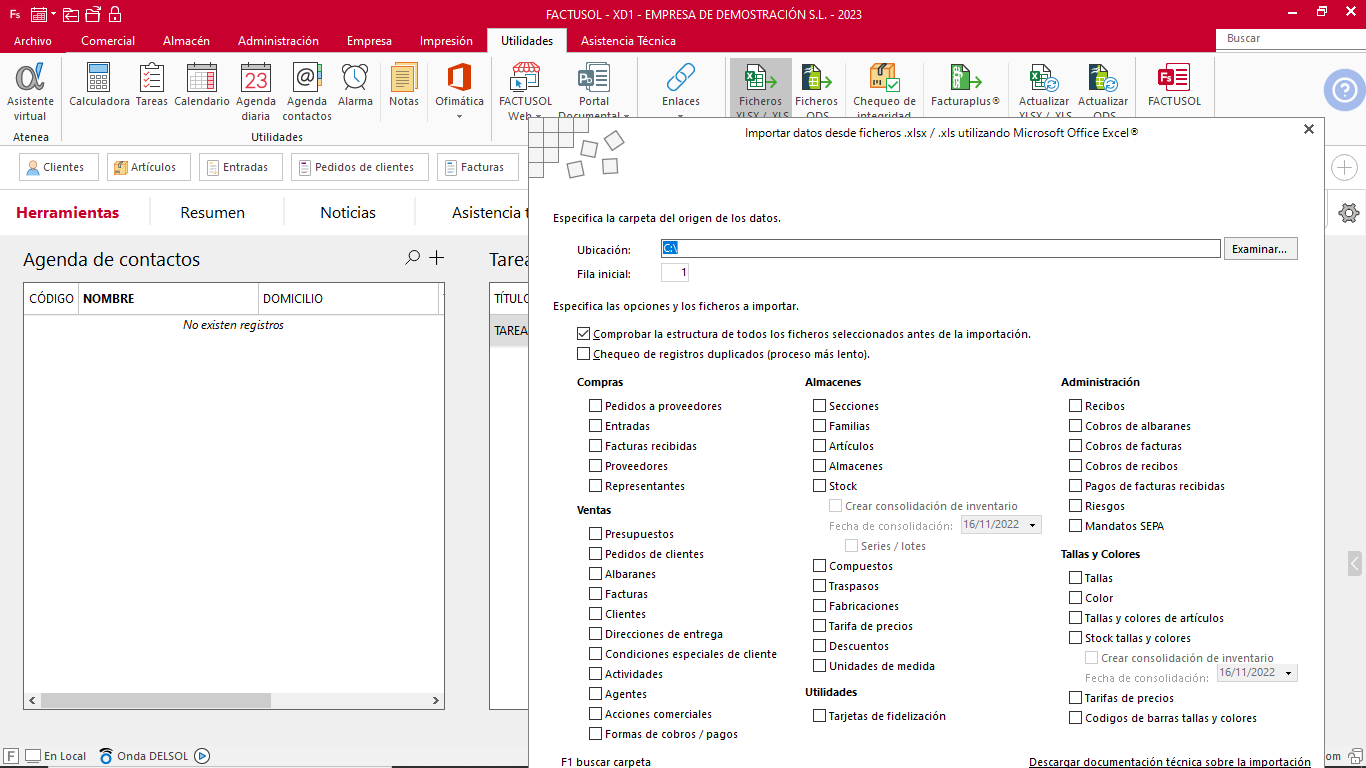Tick the Clientes checkbox under Ventas
Screen dimensions: 1366x768
pyautogui.click(x=596, y=614)
